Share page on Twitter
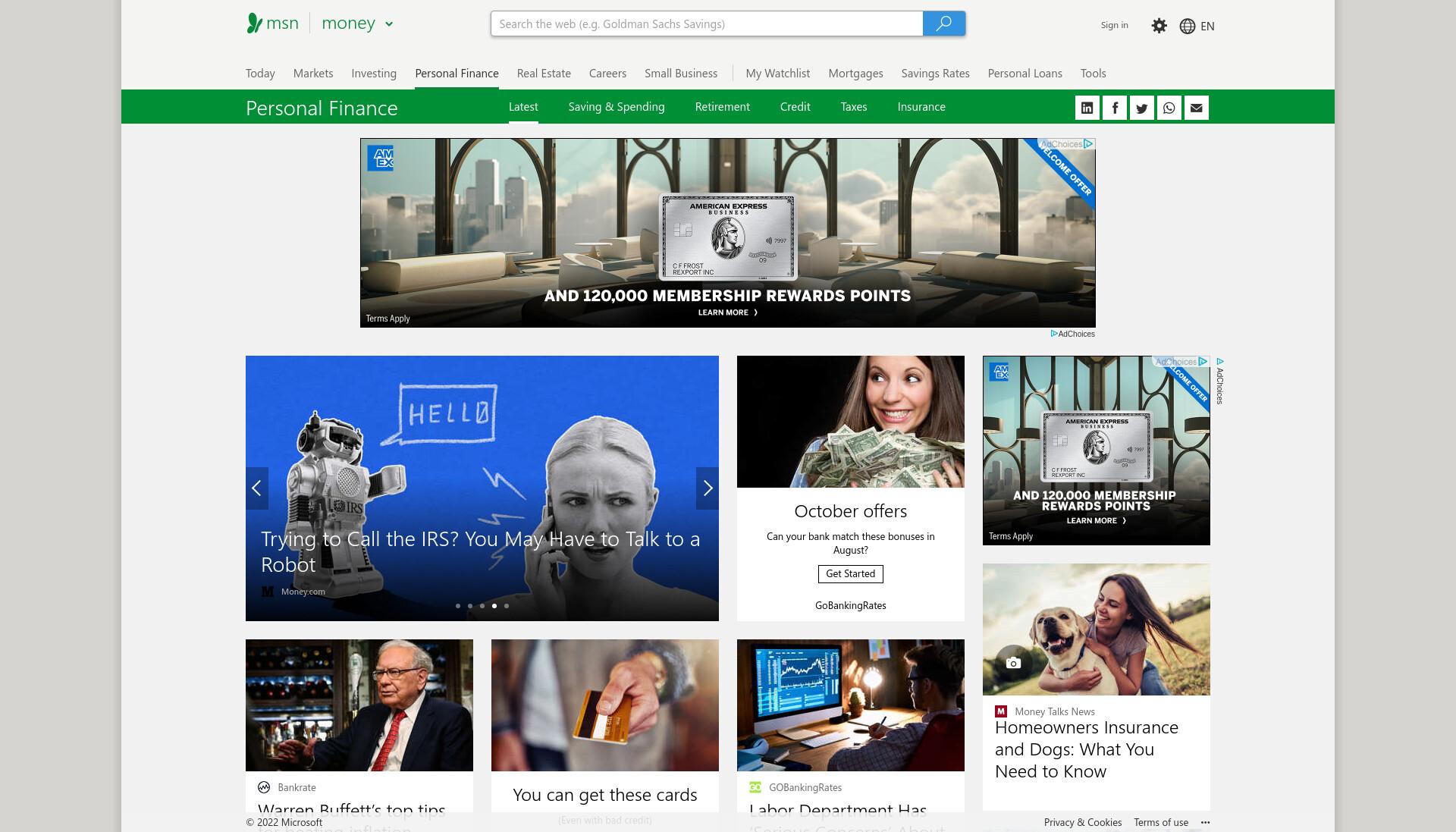 (1141, 108)
